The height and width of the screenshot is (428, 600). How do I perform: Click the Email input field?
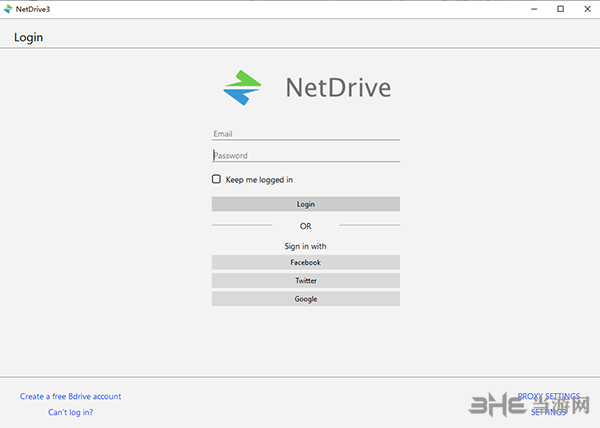coord(305,134)
